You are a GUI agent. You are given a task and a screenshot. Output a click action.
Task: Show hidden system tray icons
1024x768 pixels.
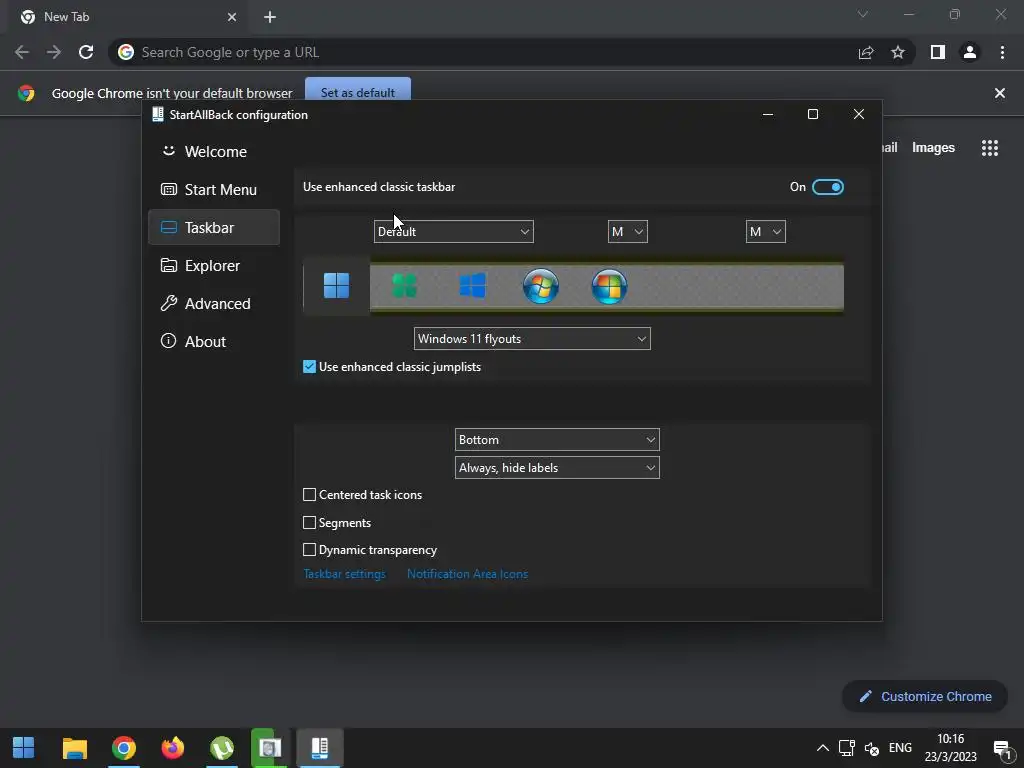[823, 748]
